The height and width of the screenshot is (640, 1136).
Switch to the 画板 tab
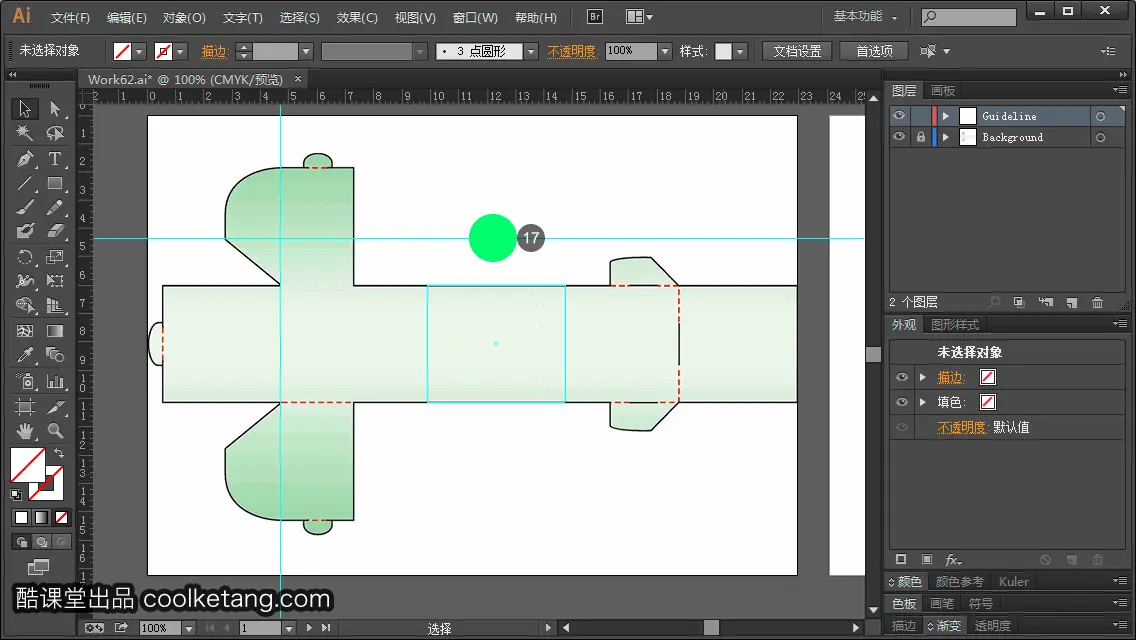pyautogui.click(x=943, y=91)
